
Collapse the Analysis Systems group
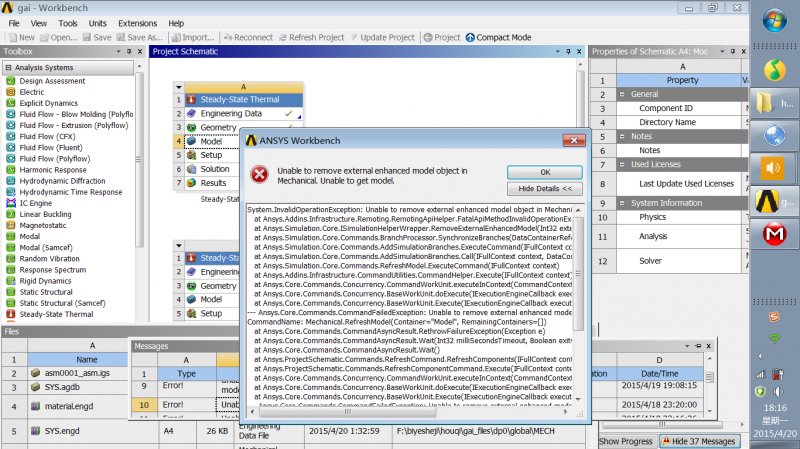pyautogui.click(x=8, y=67)
